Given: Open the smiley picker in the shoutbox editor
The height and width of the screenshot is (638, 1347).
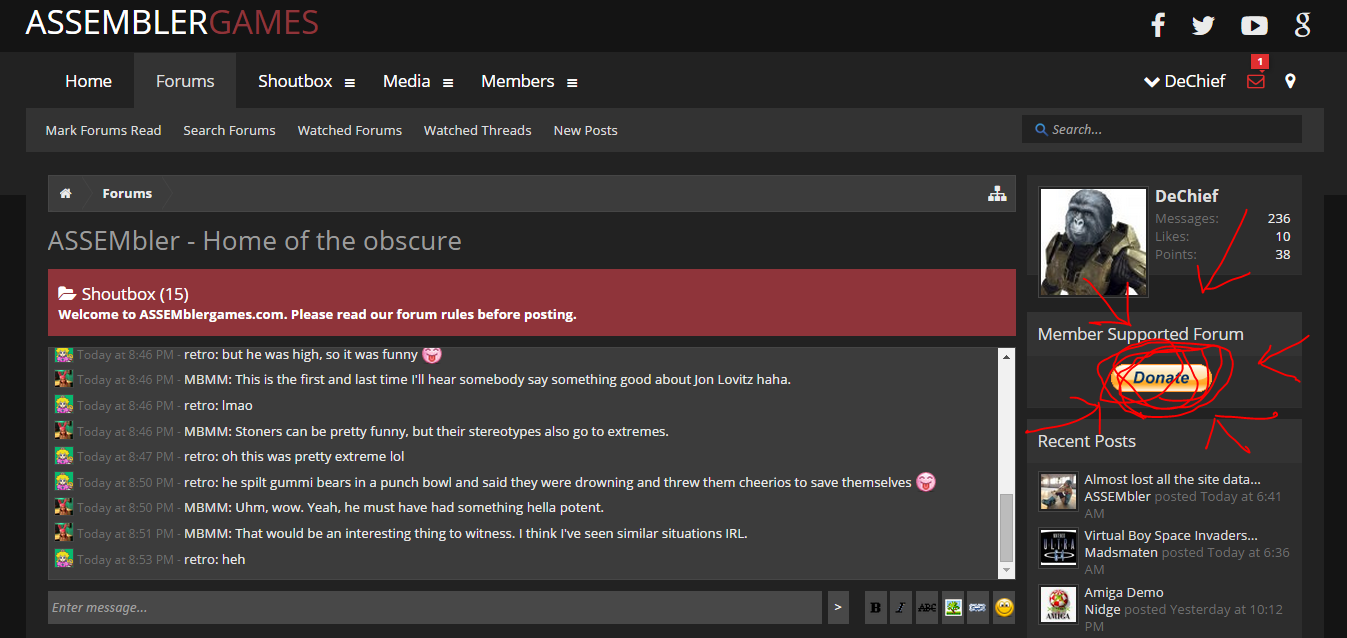Looking at the screenshot, I should 1004,607.
